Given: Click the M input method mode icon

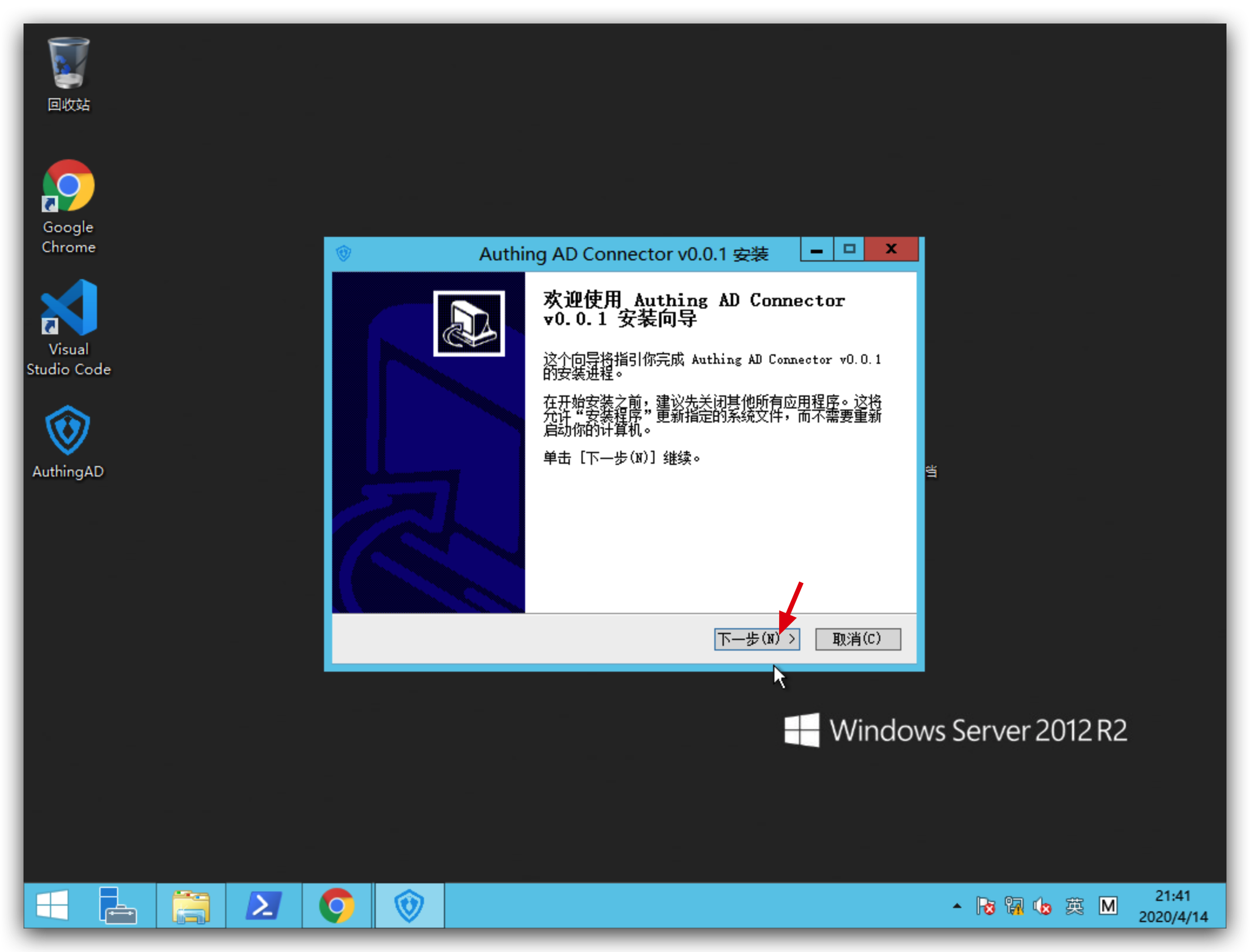Looking at the screenshot, I should pyautogui.click(x=1108, y=906).
